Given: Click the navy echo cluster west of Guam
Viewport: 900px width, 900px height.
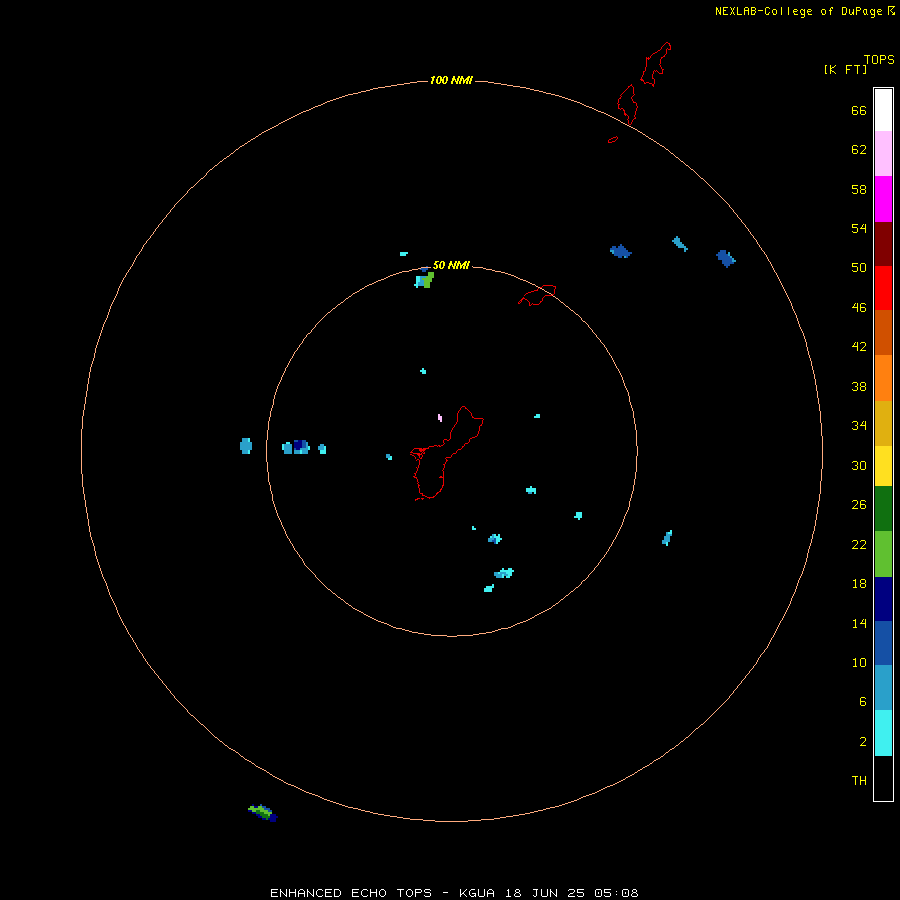Looking at the screenshot, I should point(300,445).
